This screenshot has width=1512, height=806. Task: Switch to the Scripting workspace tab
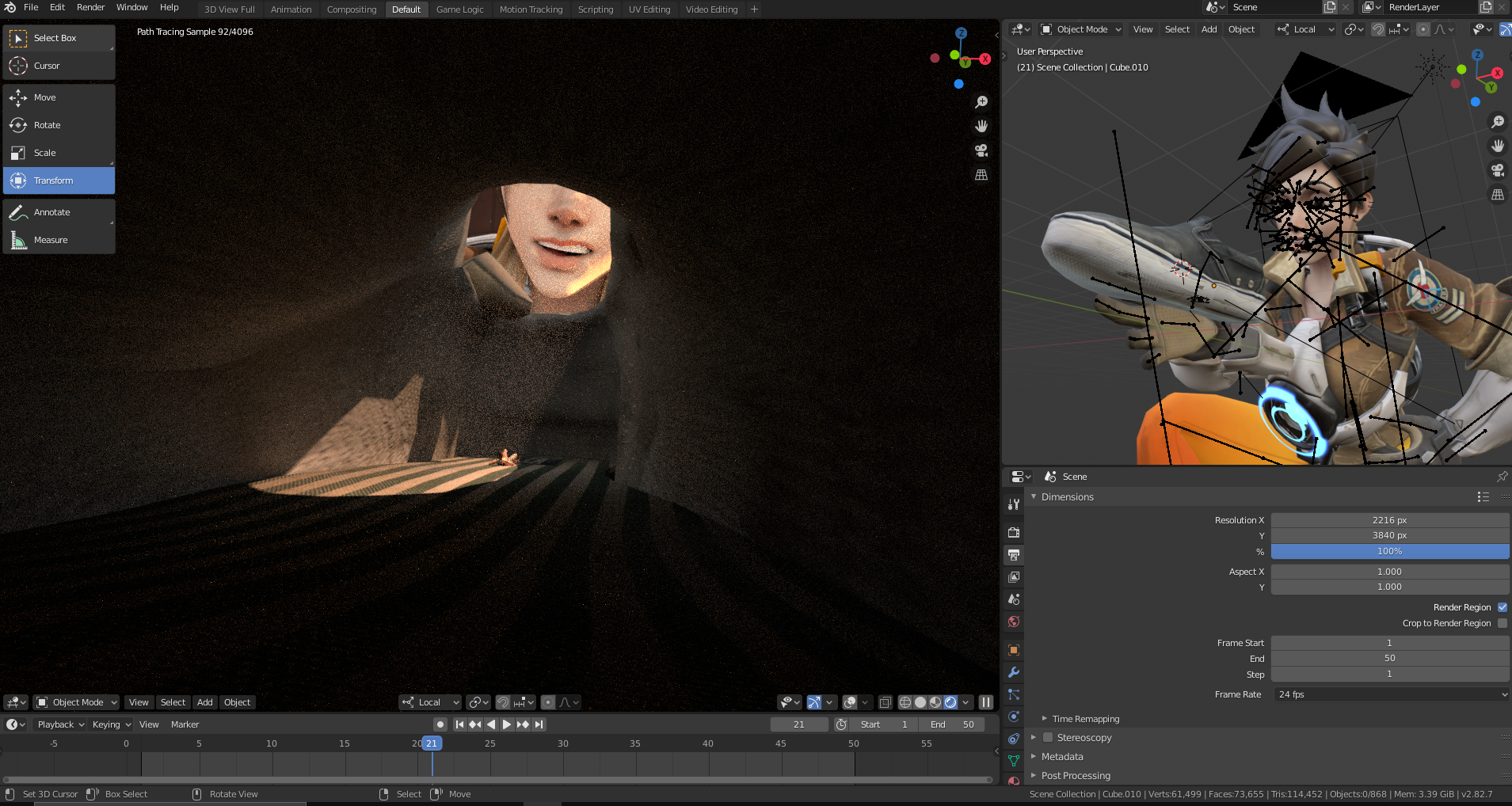coord(596,10)
